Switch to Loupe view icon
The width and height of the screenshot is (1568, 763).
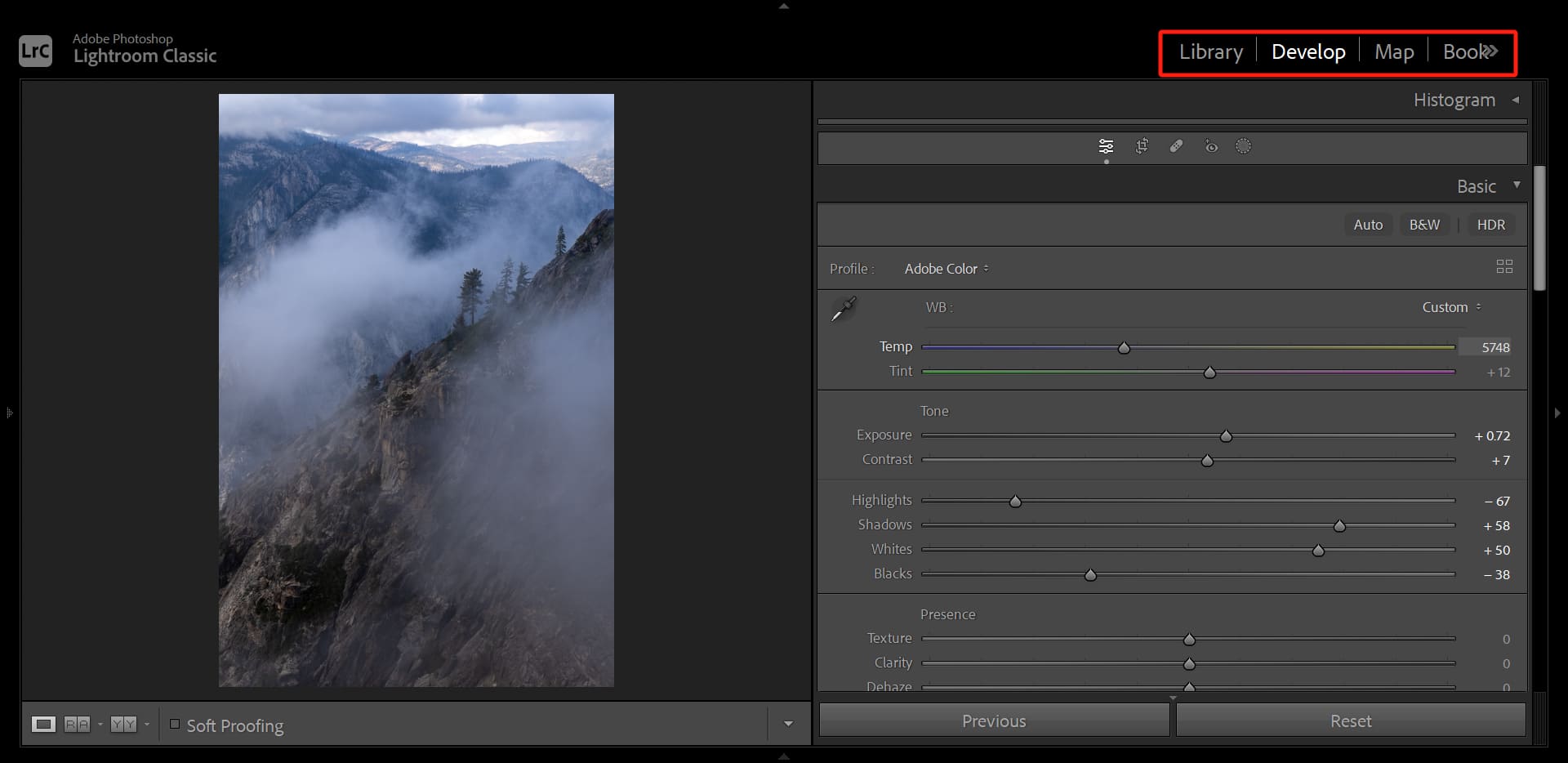pos(43,724)
